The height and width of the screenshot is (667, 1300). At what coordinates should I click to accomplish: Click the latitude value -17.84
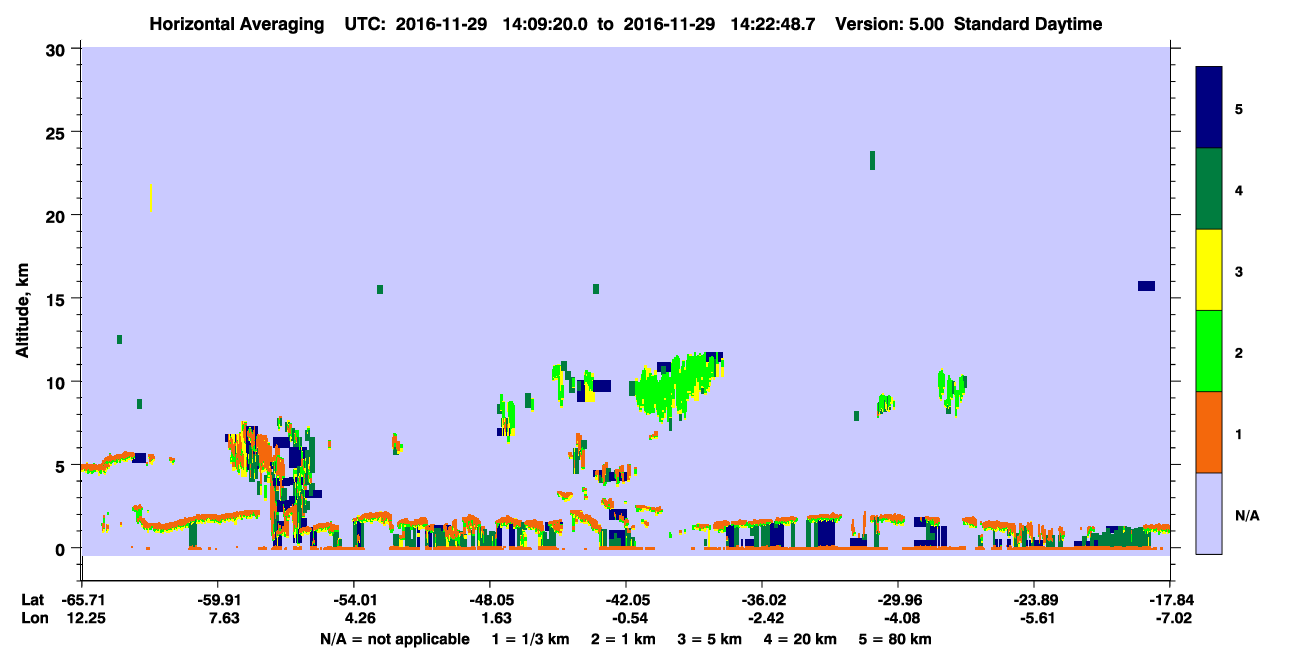(x=1170, y=600)
